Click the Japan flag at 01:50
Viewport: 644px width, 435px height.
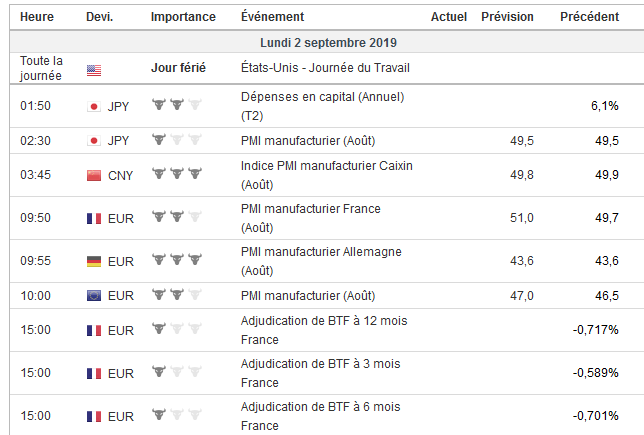94,106
